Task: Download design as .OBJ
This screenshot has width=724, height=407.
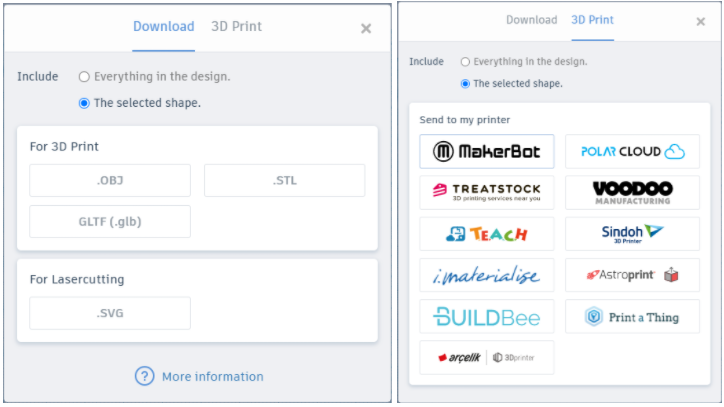Action: click(x=110, y=180)
